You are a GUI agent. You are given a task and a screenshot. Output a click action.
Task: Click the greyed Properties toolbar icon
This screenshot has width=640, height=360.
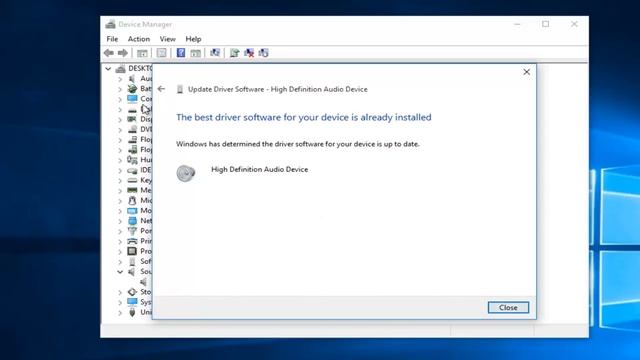pyautogui.click(x=162, y=53)
